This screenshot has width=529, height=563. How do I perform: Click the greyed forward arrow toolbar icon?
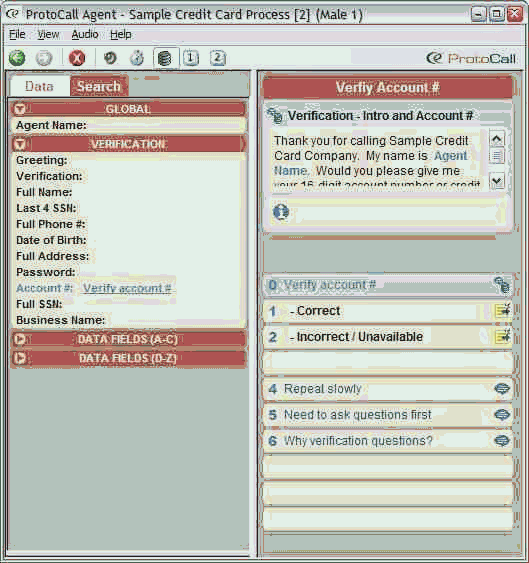[44, 58]
